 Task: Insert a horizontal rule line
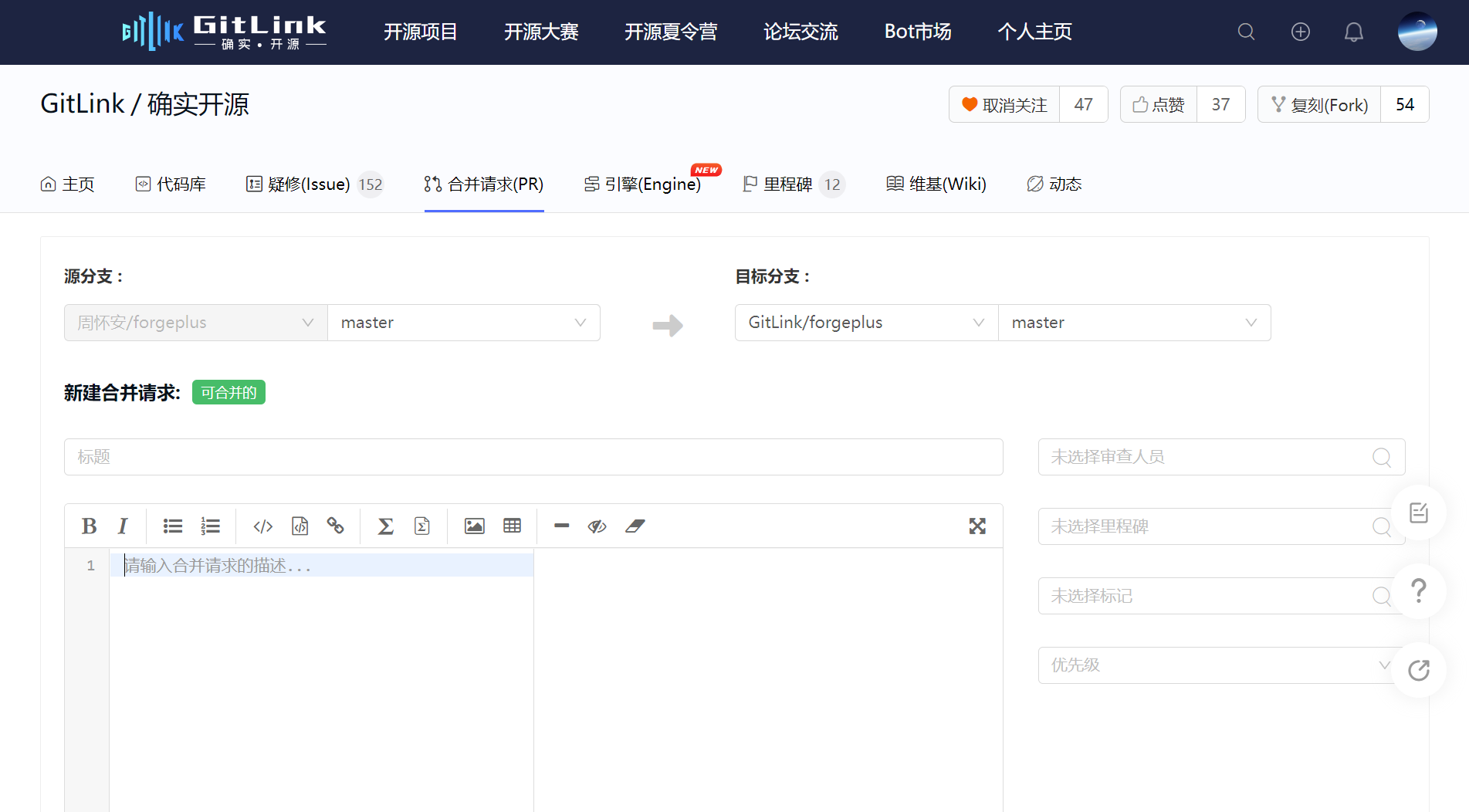tap(561, 526)
